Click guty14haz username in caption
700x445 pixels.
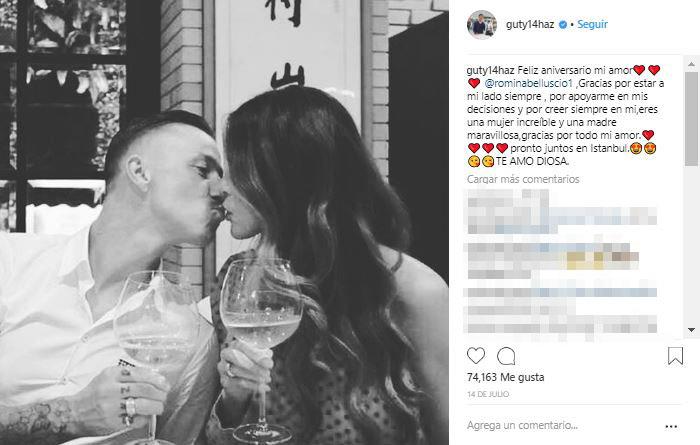(x=491, y=71)
